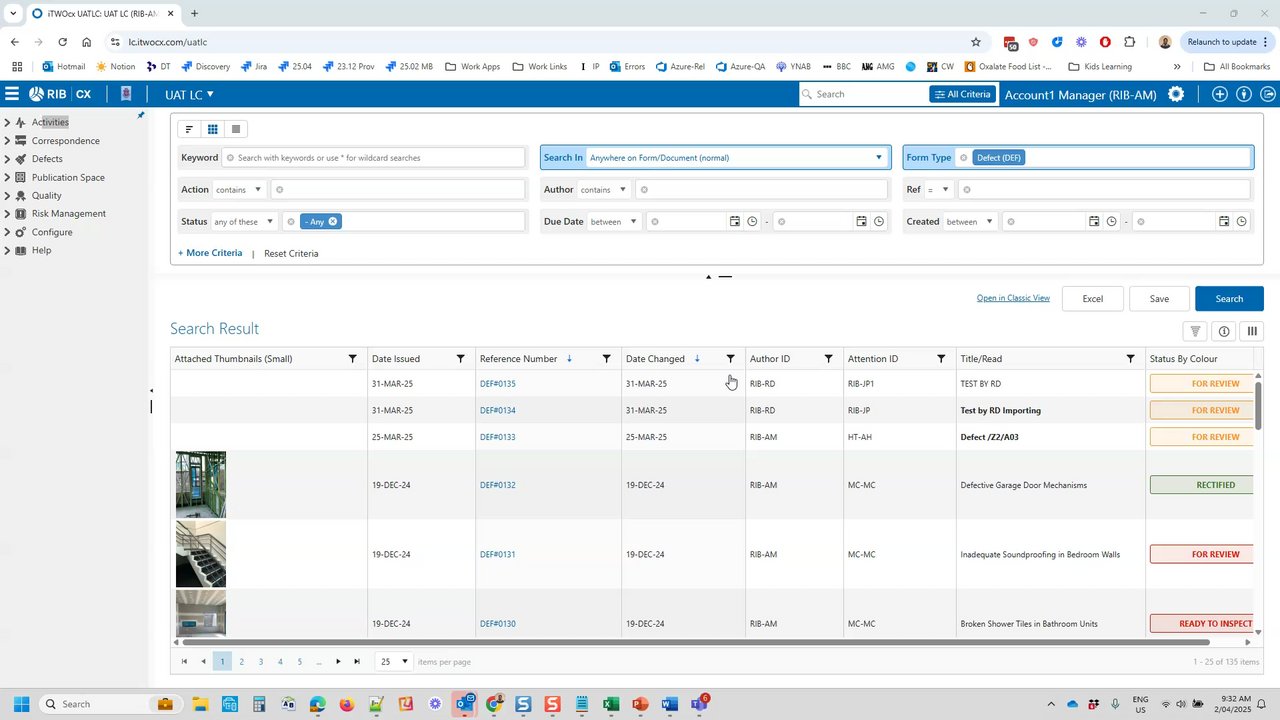
Task: Open Excel from Windows taskbar
Action: tap(611, 704)
